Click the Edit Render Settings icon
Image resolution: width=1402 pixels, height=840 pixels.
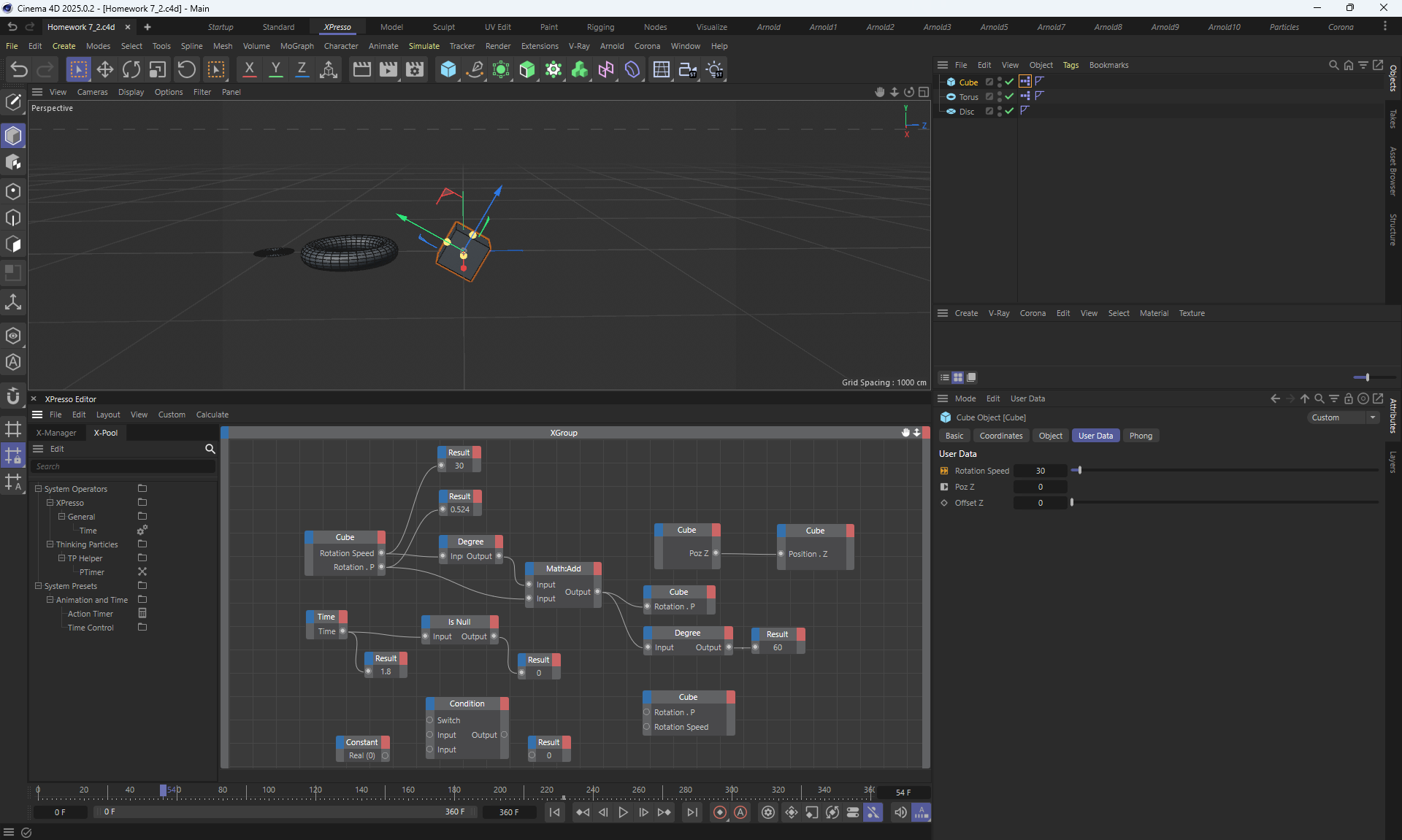[x=415, y=70]
